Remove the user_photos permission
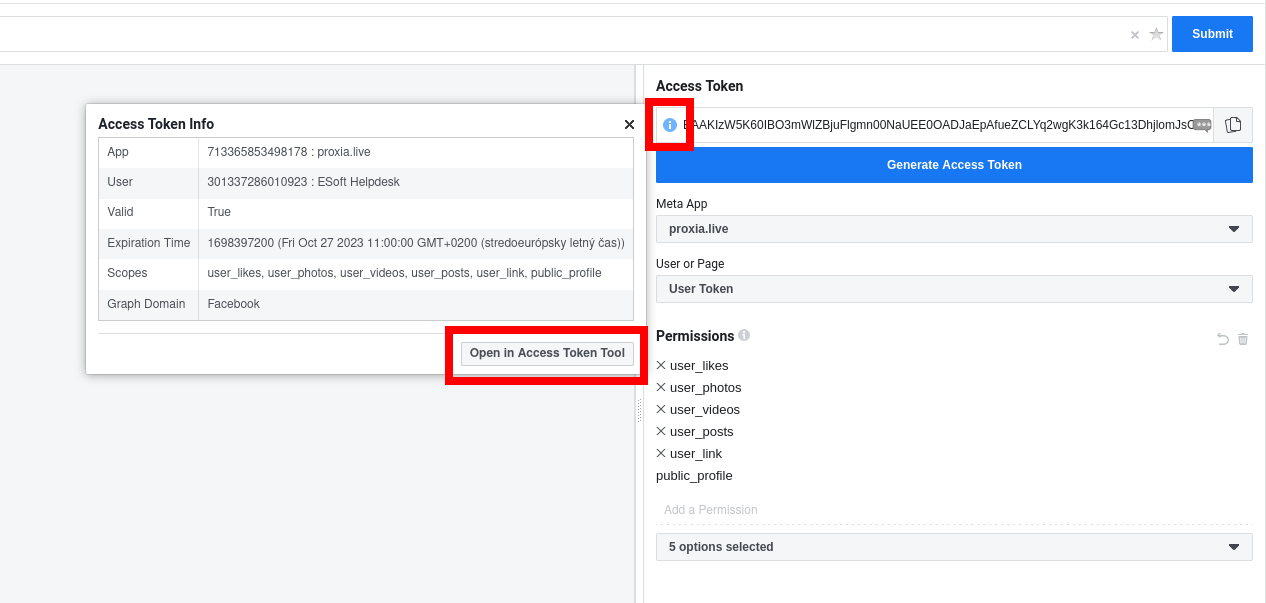 point(661,387)
